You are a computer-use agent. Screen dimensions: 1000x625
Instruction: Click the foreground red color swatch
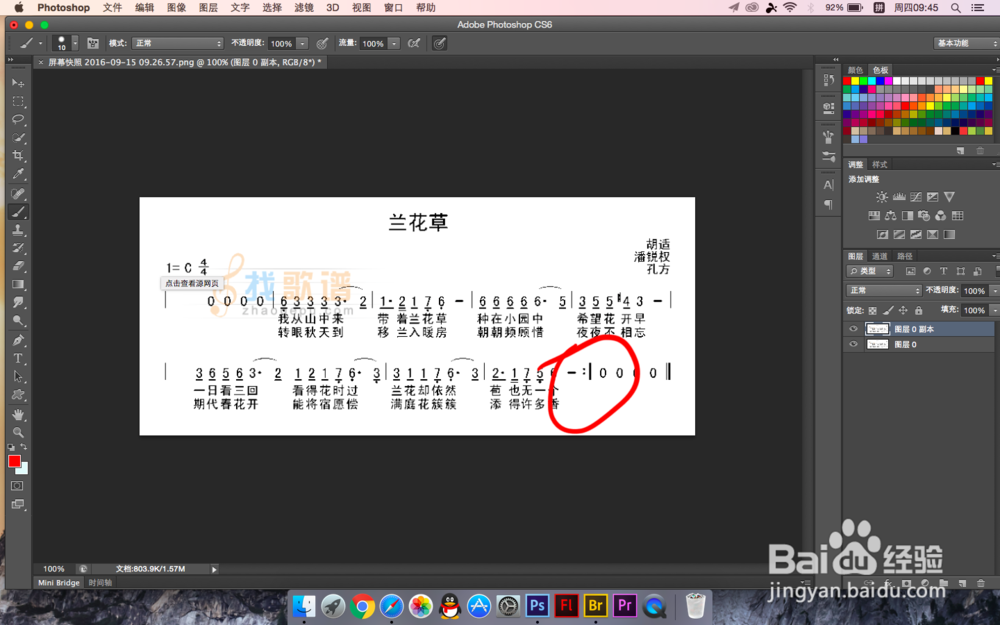pos(14,461)
